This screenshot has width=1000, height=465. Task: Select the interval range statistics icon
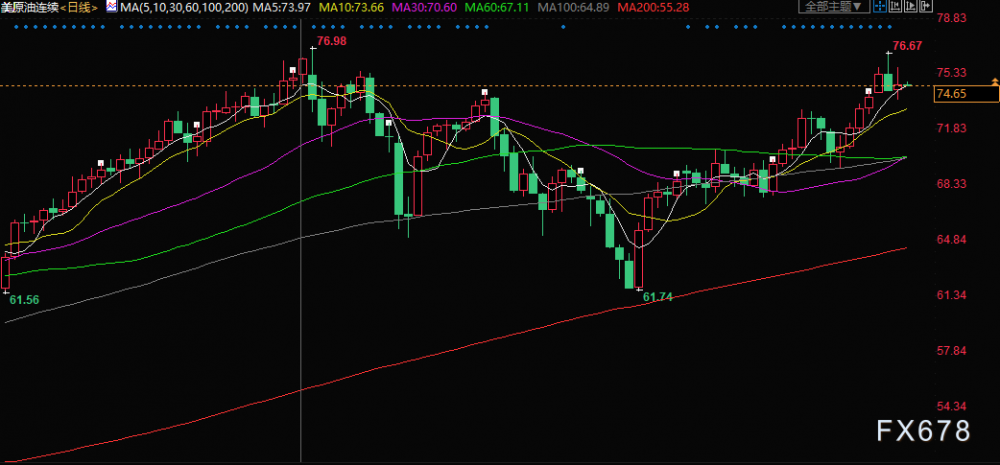[x=895, y=6]
